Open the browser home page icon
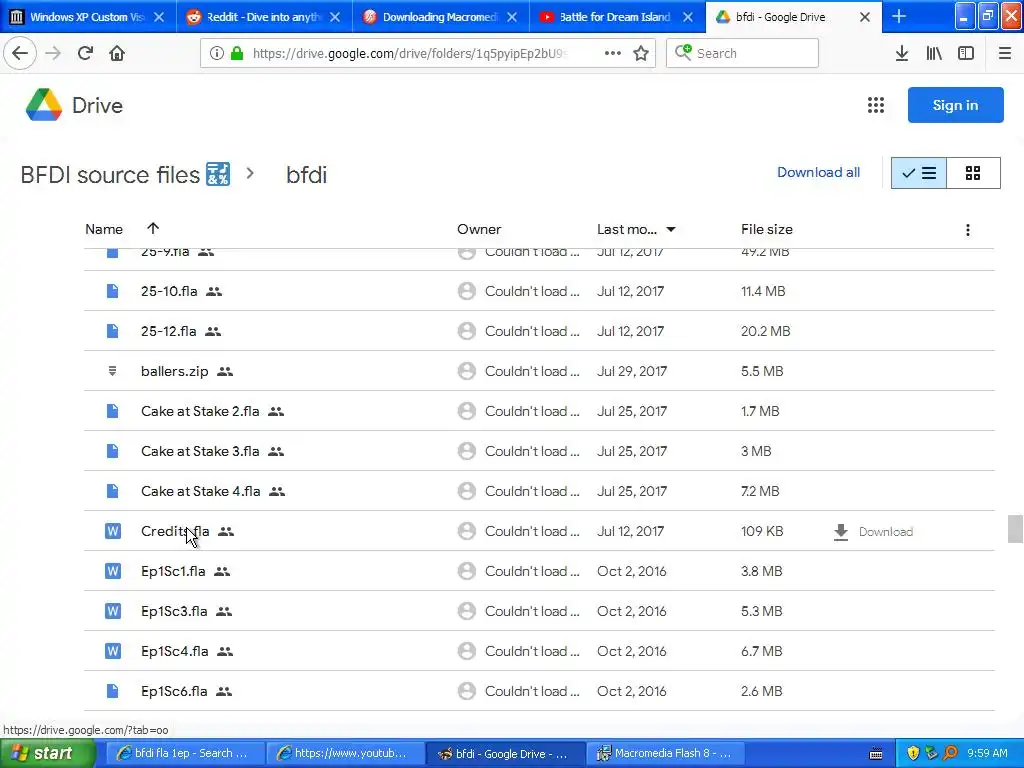 pyautogui.click(x=117, y=53)
